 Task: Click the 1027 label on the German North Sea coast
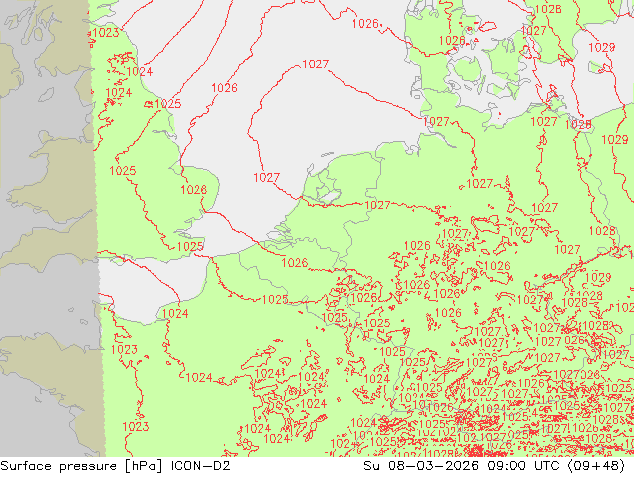click(x=436, y=121)
